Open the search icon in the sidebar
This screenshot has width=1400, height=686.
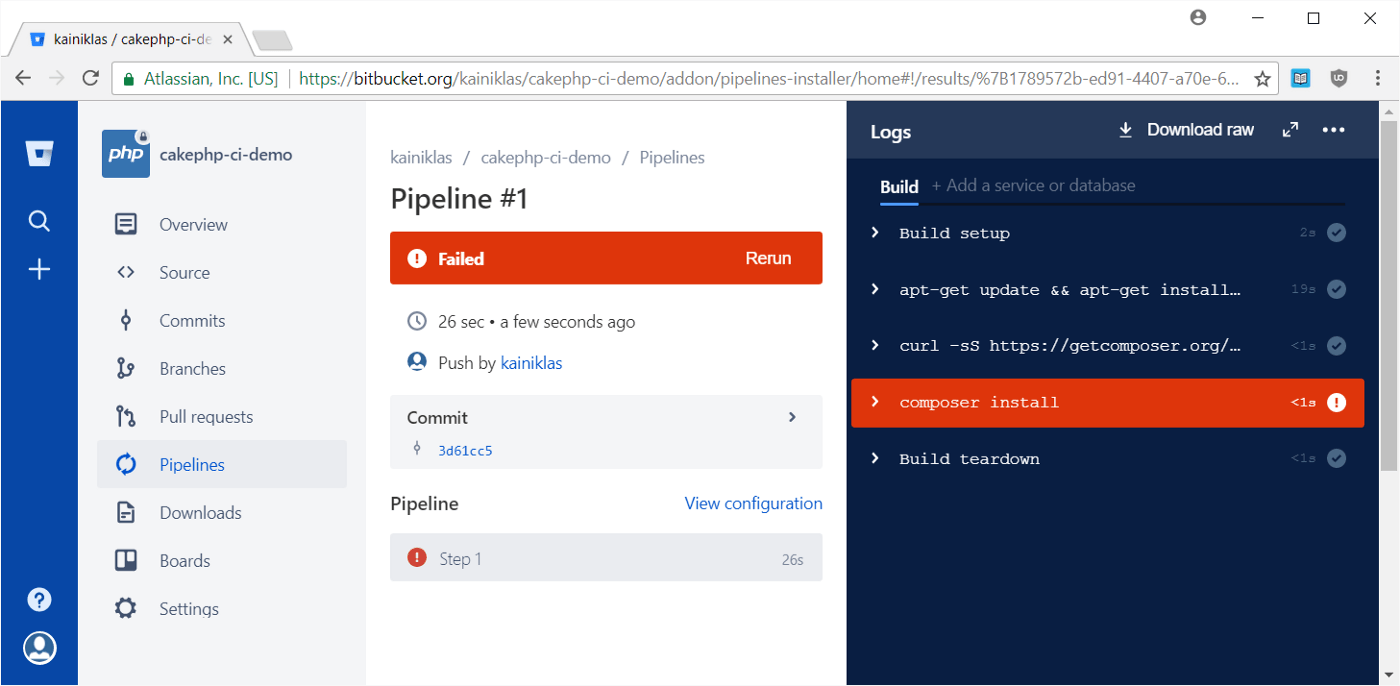click(38, 221)
